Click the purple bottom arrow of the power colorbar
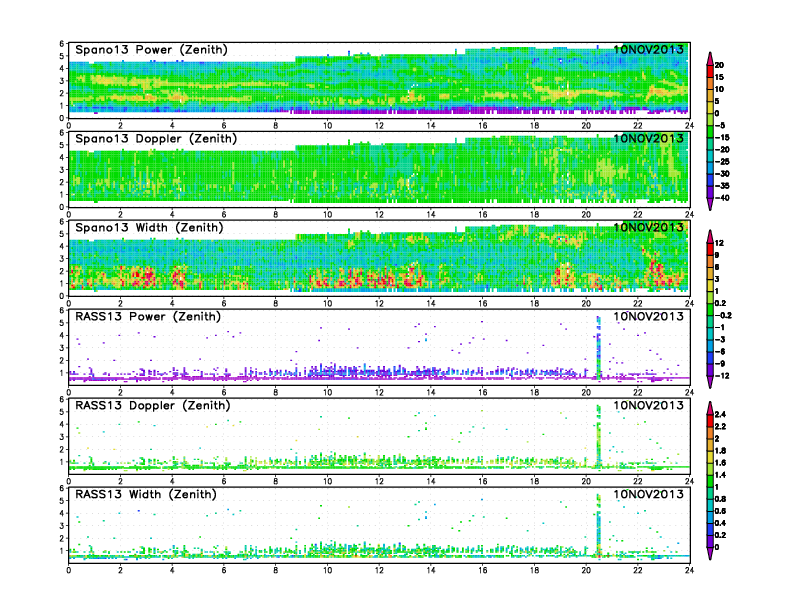Image resolution: width=792 pixels, height=612 pixels. [x=710, y=204]
